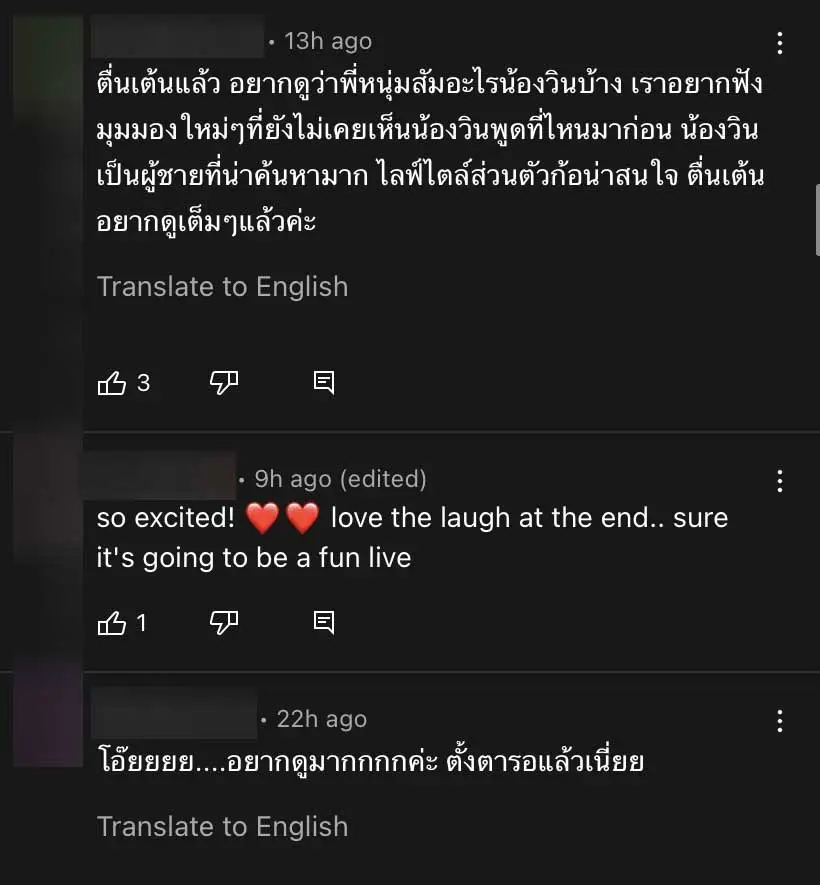Click the '9h ago (edited)' timestamp
The image size is (820, 885).
pos(340,480)
